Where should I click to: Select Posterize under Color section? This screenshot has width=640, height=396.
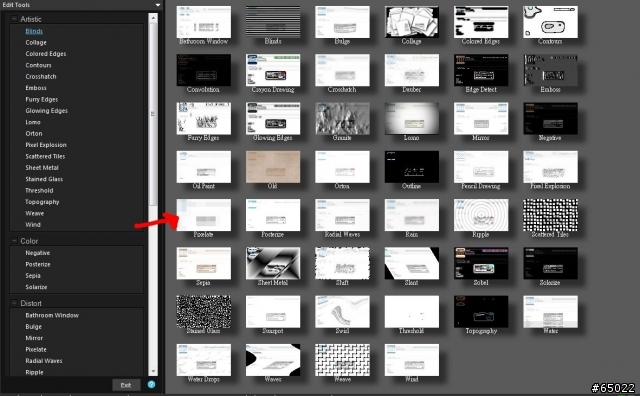coord(38,265)
